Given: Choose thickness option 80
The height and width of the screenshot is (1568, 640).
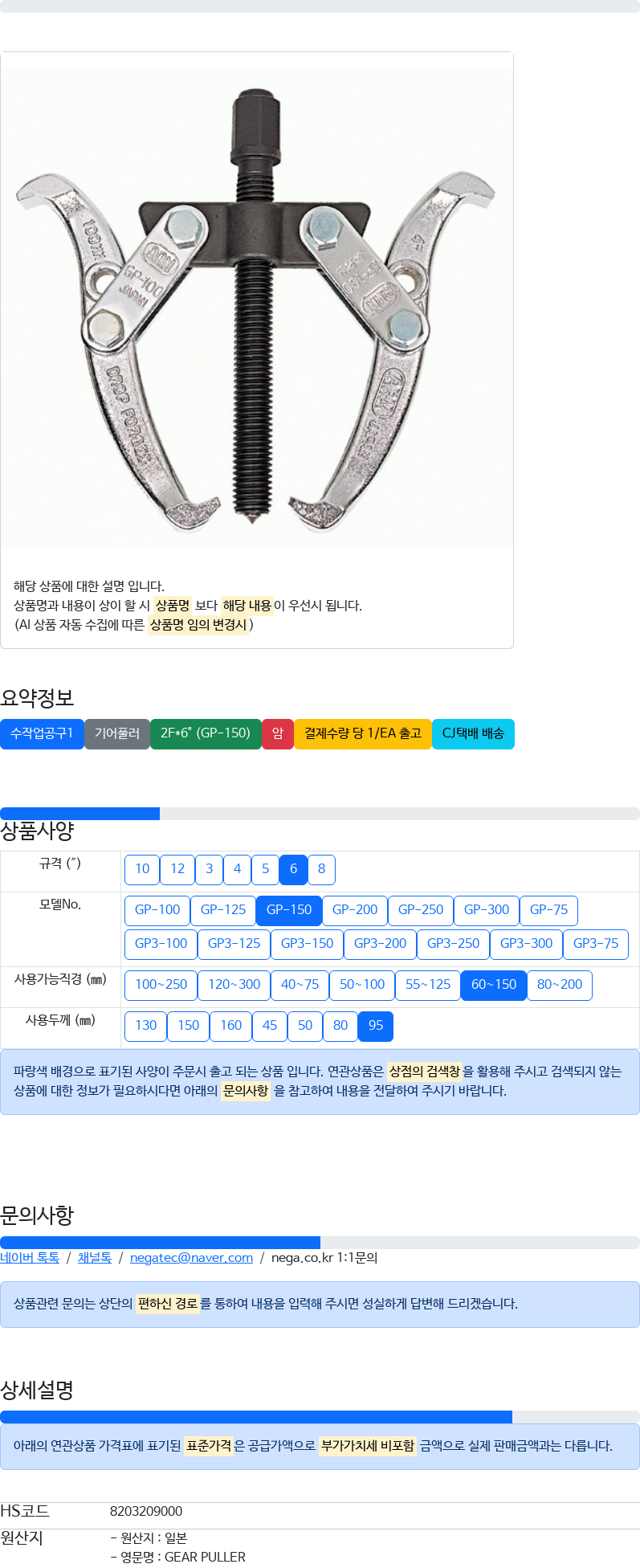Looking at the screenshot, I should coord(340,1026).
